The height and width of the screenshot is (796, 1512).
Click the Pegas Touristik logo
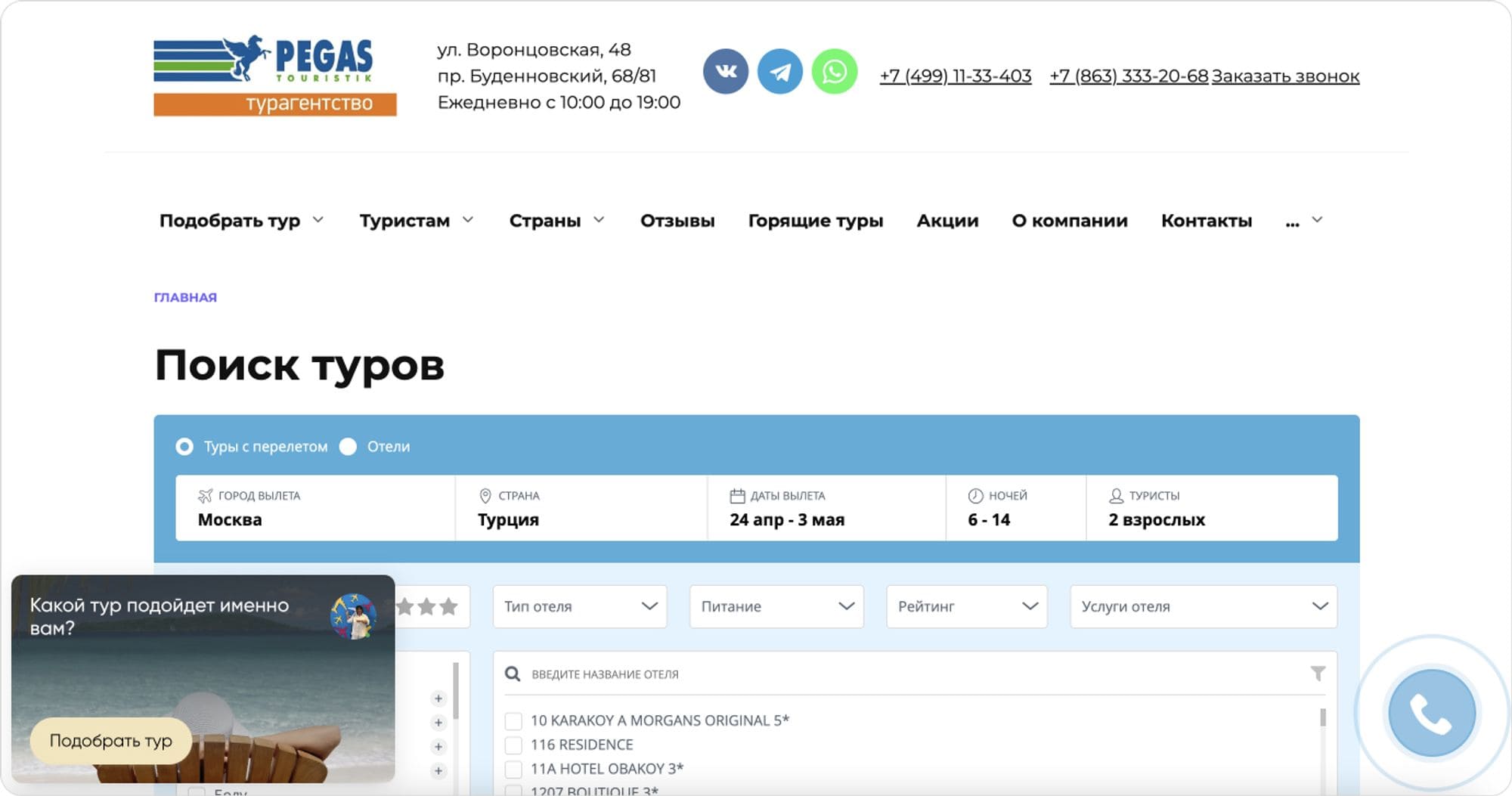(274, 74)
